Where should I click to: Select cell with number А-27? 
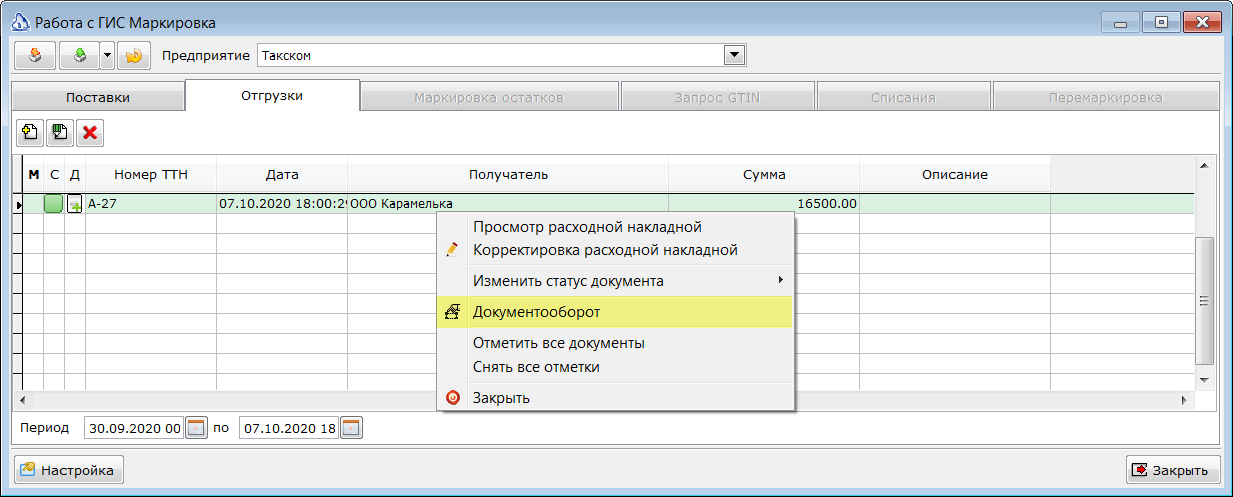(x=151, y=204)
